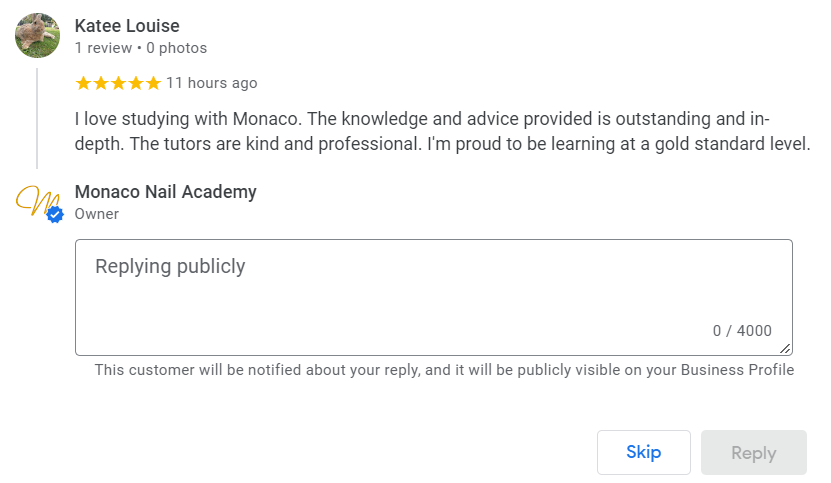Click the third gold rating star
Screen dimensions: 831x483
[x=117, y=83]
